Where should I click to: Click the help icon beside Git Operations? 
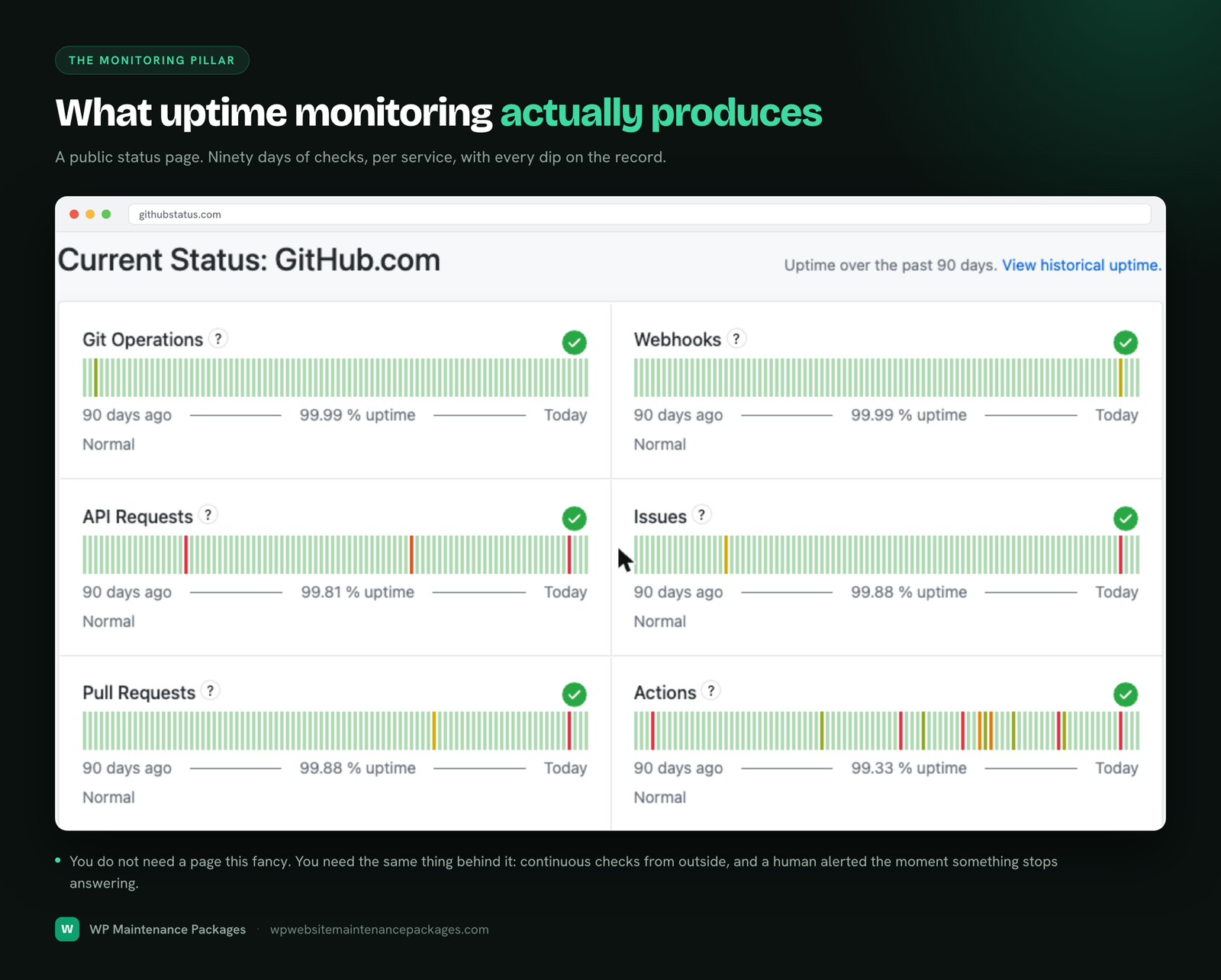click(218, 338)
